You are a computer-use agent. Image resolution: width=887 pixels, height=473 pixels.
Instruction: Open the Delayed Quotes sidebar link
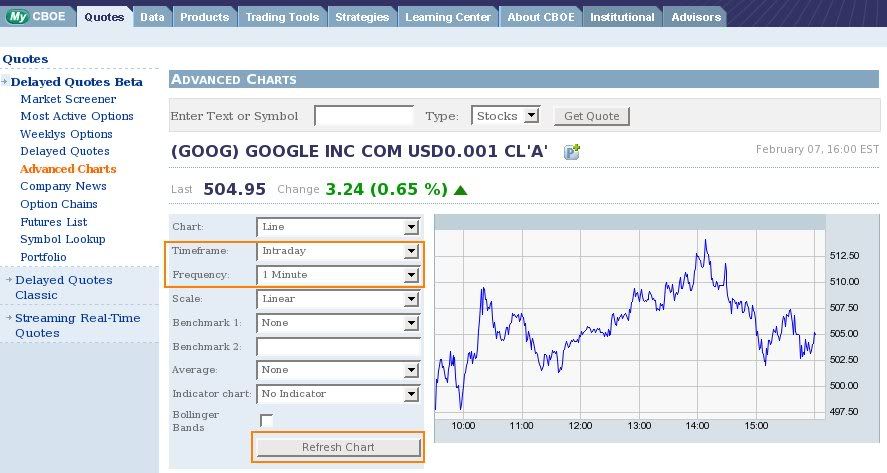pyautogui.click(x=65, y=151)
